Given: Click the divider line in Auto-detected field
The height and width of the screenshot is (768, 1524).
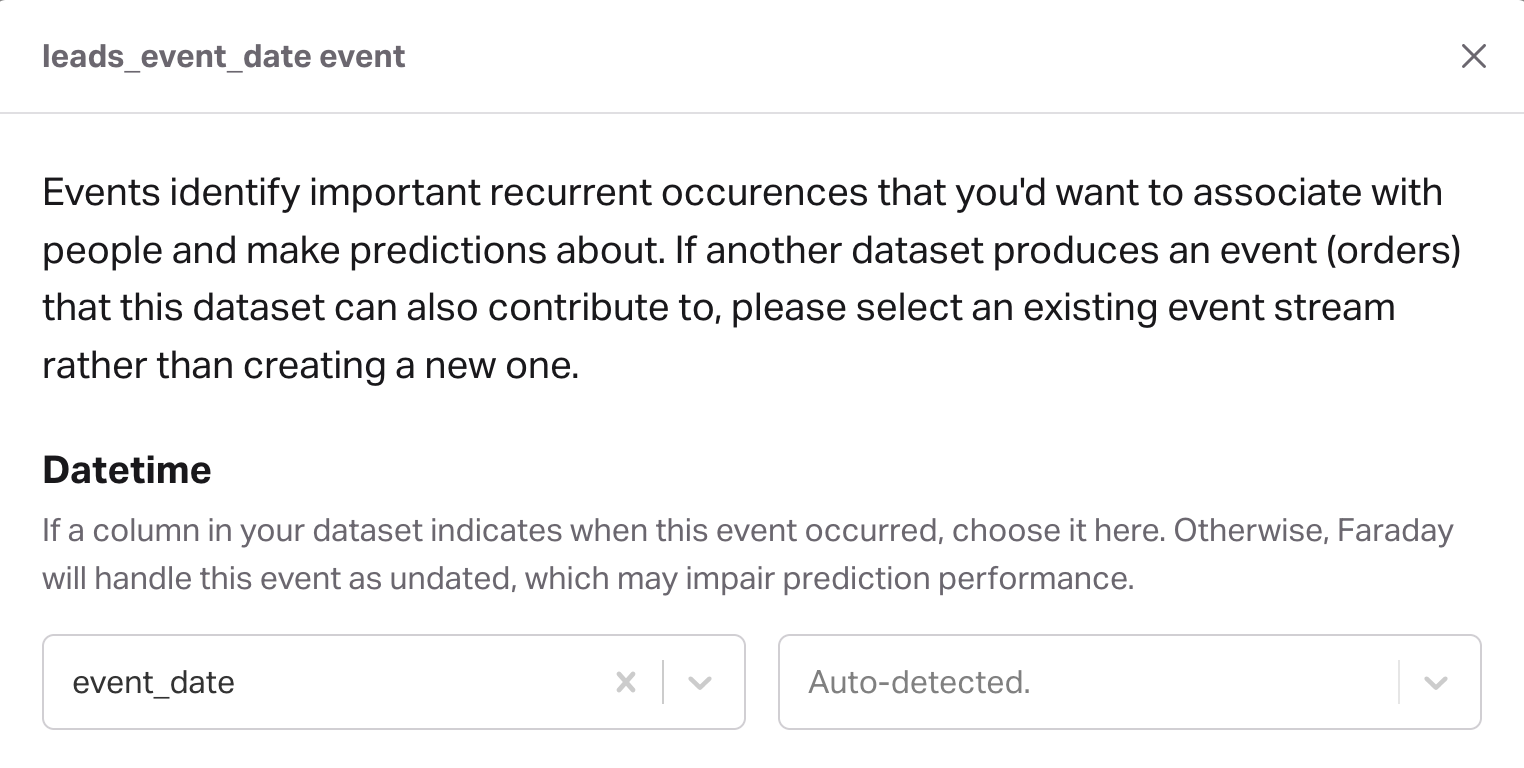Looking at the screenshot, I should 1399,682.
